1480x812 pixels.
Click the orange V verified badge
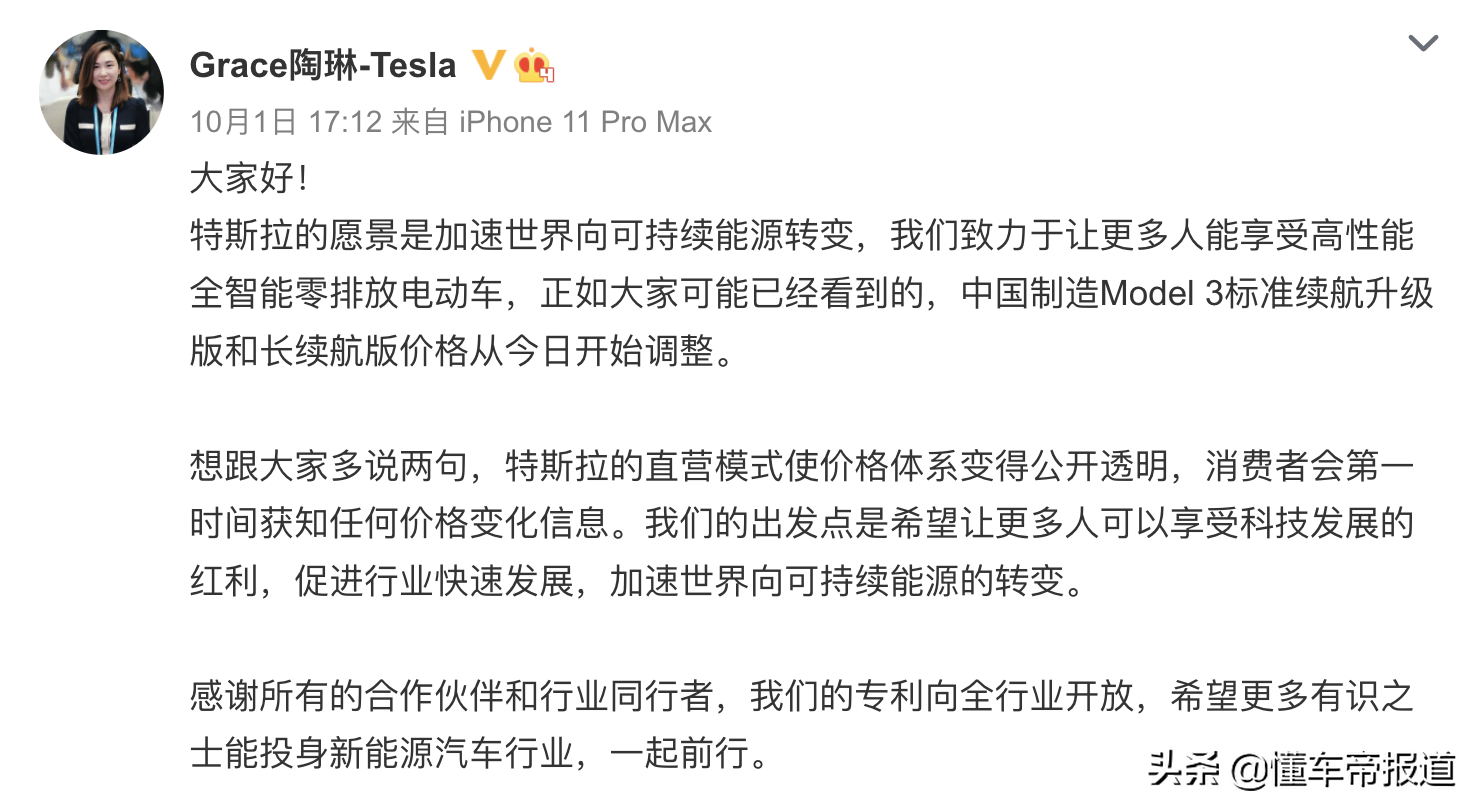coord(488,65)
